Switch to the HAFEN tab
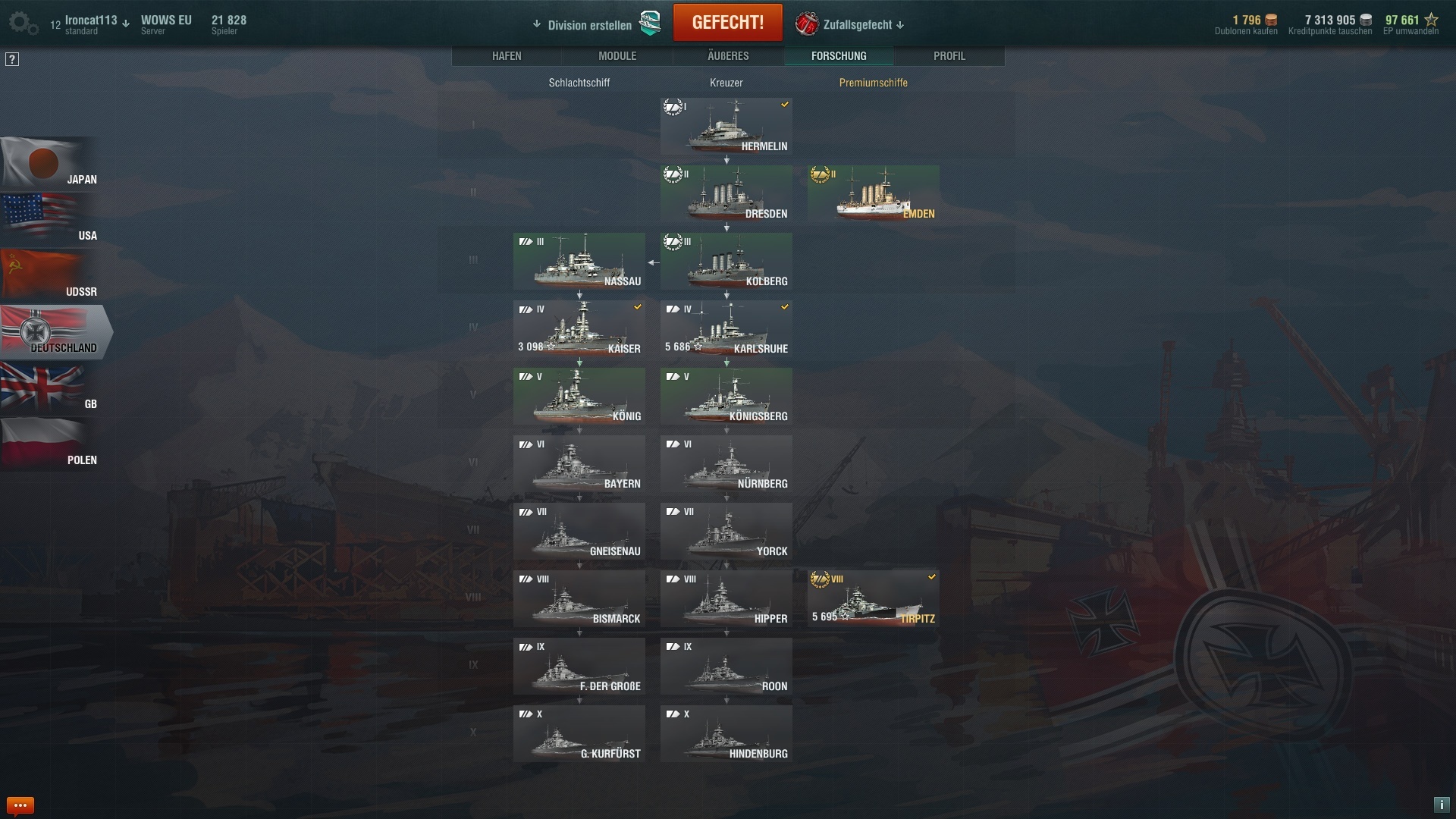The width and height of the screenshot is (1456, 819). click(x=507, y=56)
